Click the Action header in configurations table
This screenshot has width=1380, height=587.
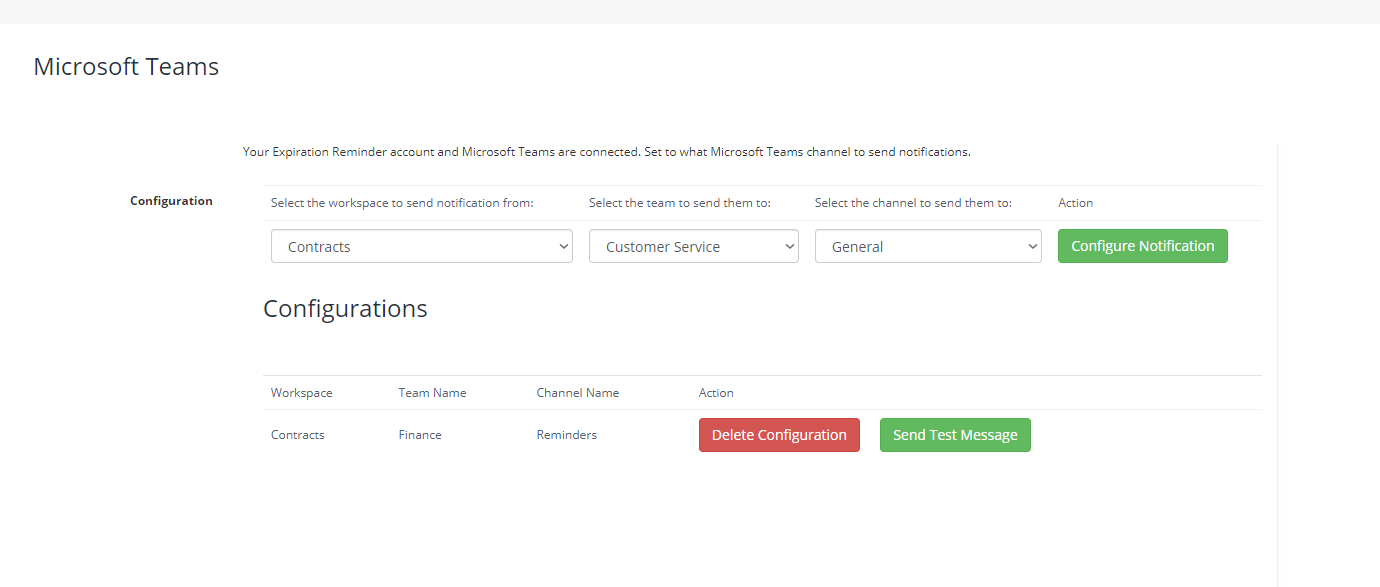(716, 393)
